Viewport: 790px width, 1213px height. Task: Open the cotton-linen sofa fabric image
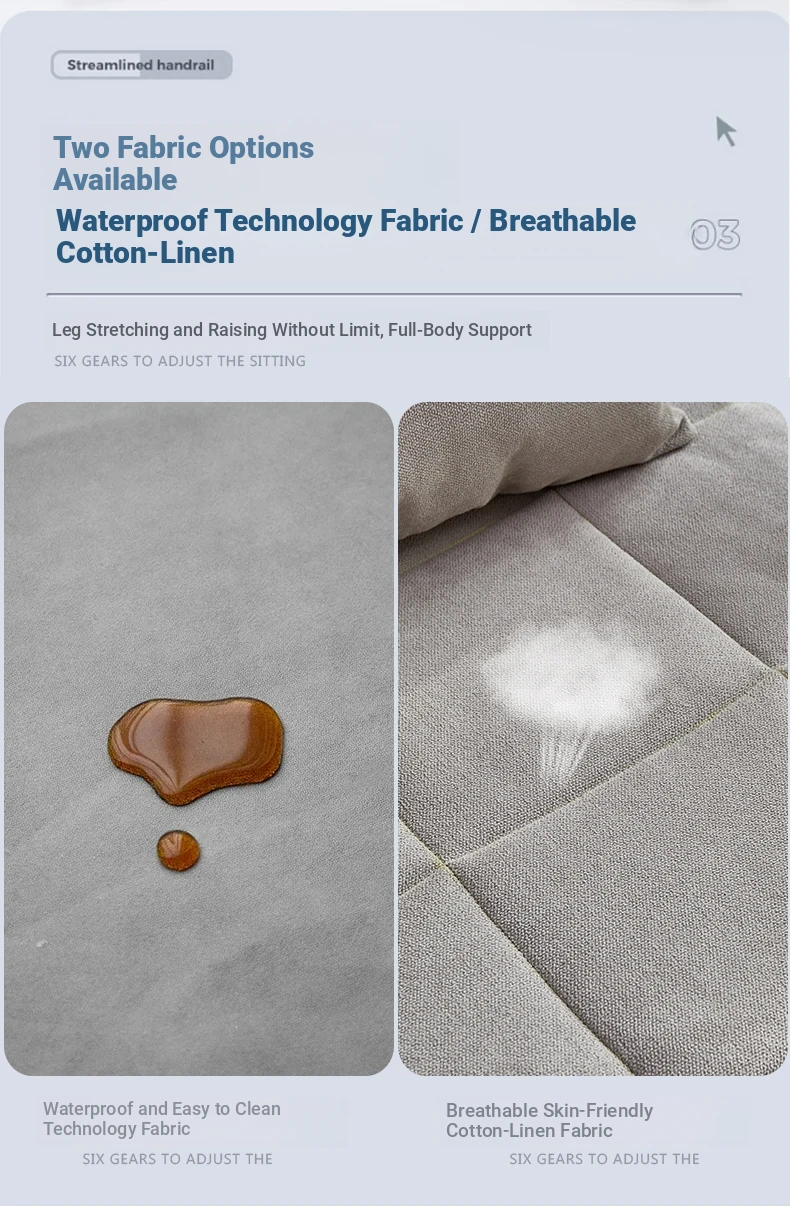[593, 739]
